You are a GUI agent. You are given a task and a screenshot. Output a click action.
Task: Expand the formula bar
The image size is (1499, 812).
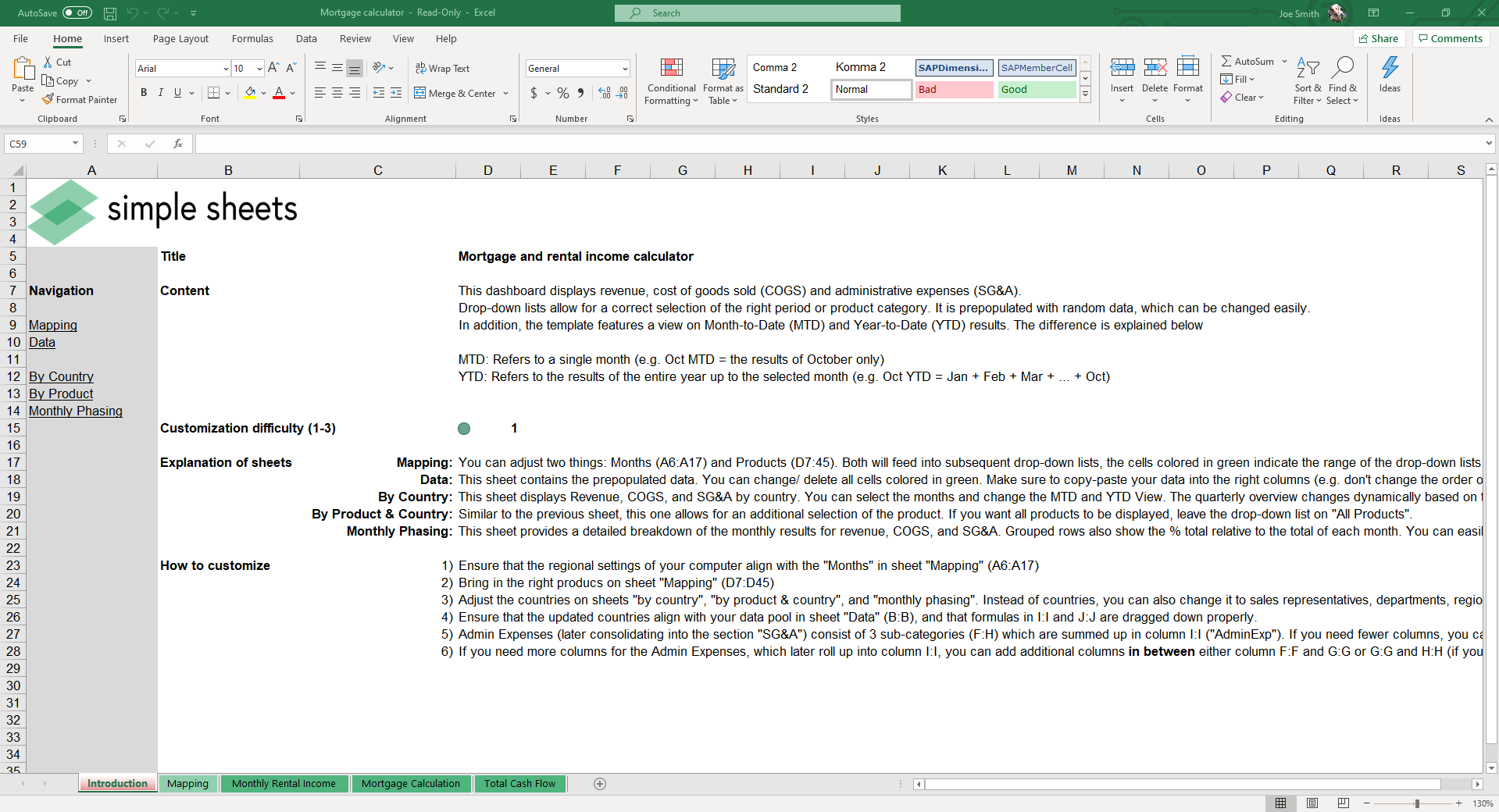1489,144
